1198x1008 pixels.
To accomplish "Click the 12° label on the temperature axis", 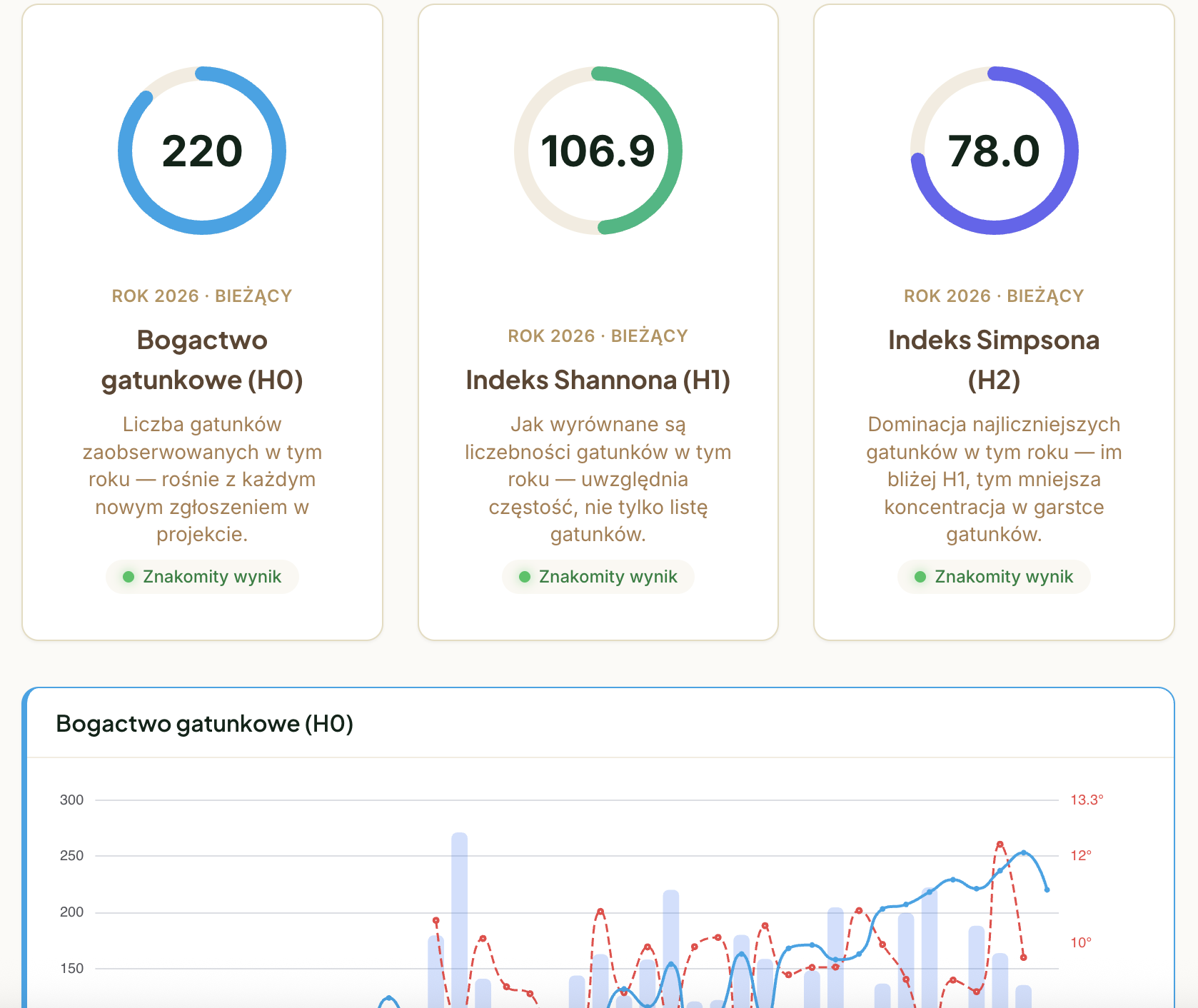I will point(1081,856).
